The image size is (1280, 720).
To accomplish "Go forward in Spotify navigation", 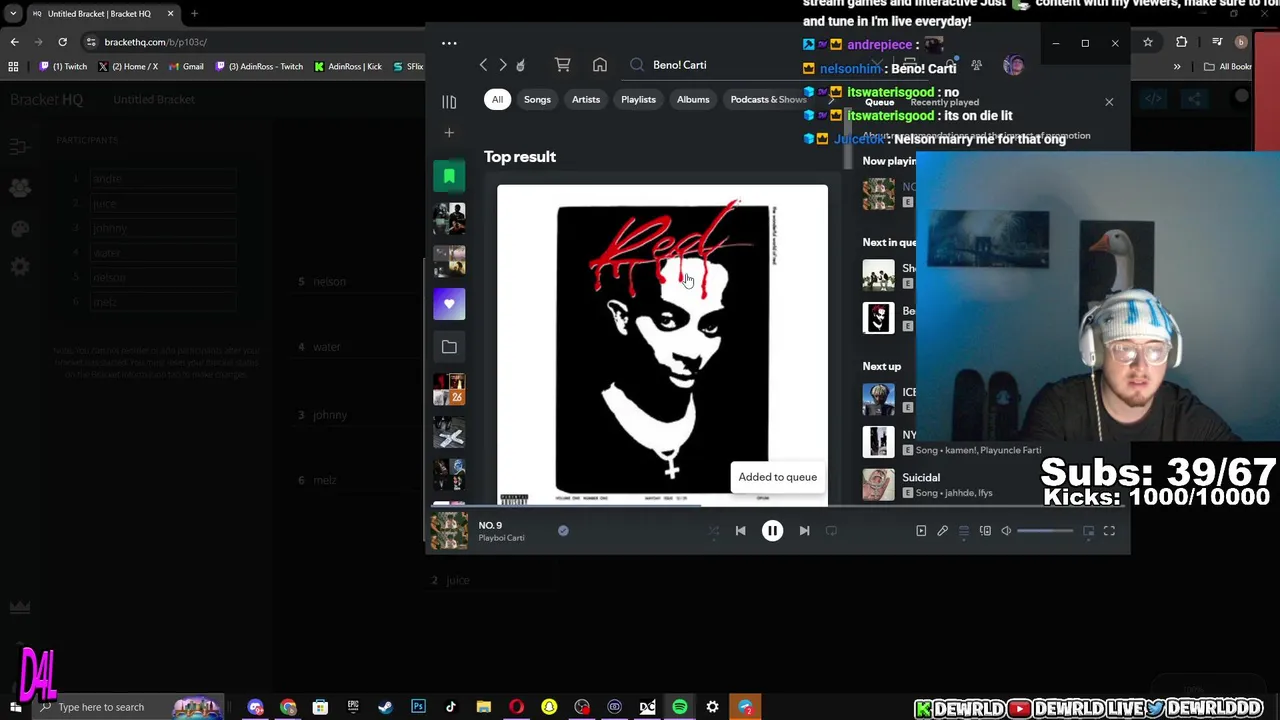I will point(503,65).
